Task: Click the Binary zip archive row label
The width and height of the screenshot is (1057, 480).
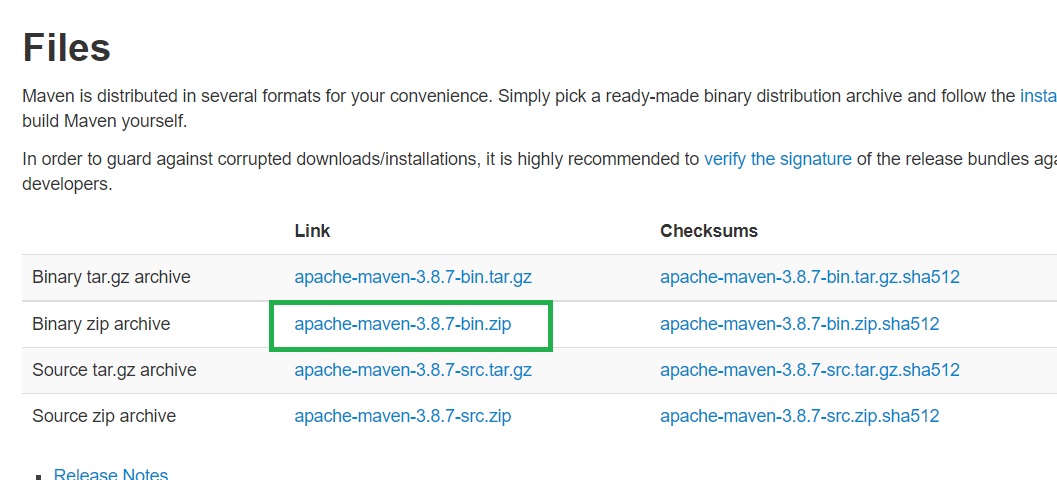Action: pos(101,324)
